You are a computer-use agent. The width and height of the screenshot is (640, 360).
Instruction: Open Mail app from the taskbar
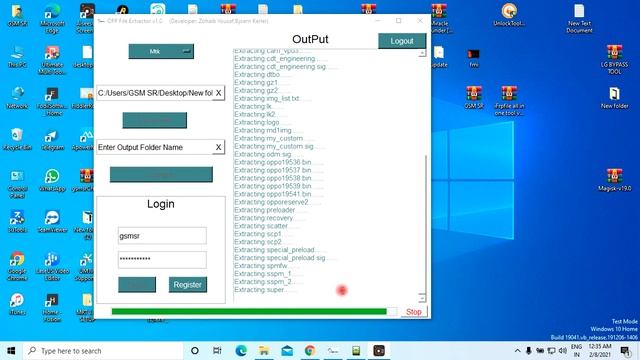pyautogui.click(x=287, y=351)
